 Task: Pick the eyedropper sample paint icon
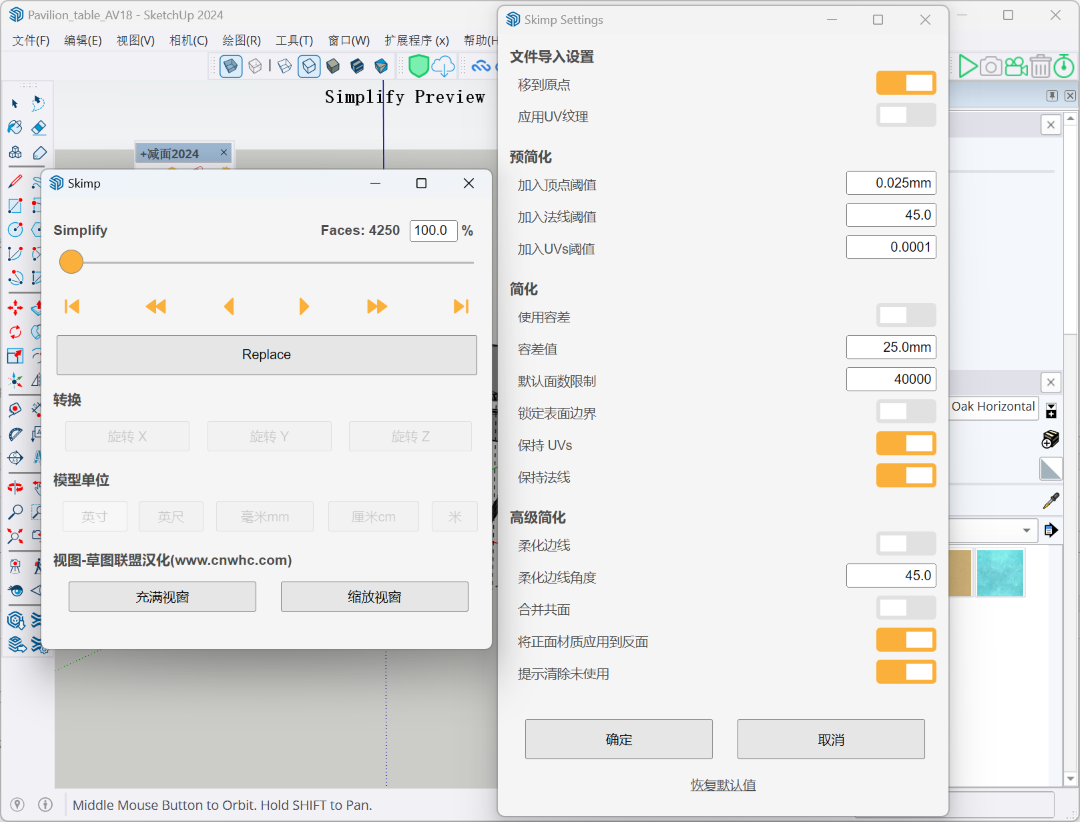point(1050,500)
